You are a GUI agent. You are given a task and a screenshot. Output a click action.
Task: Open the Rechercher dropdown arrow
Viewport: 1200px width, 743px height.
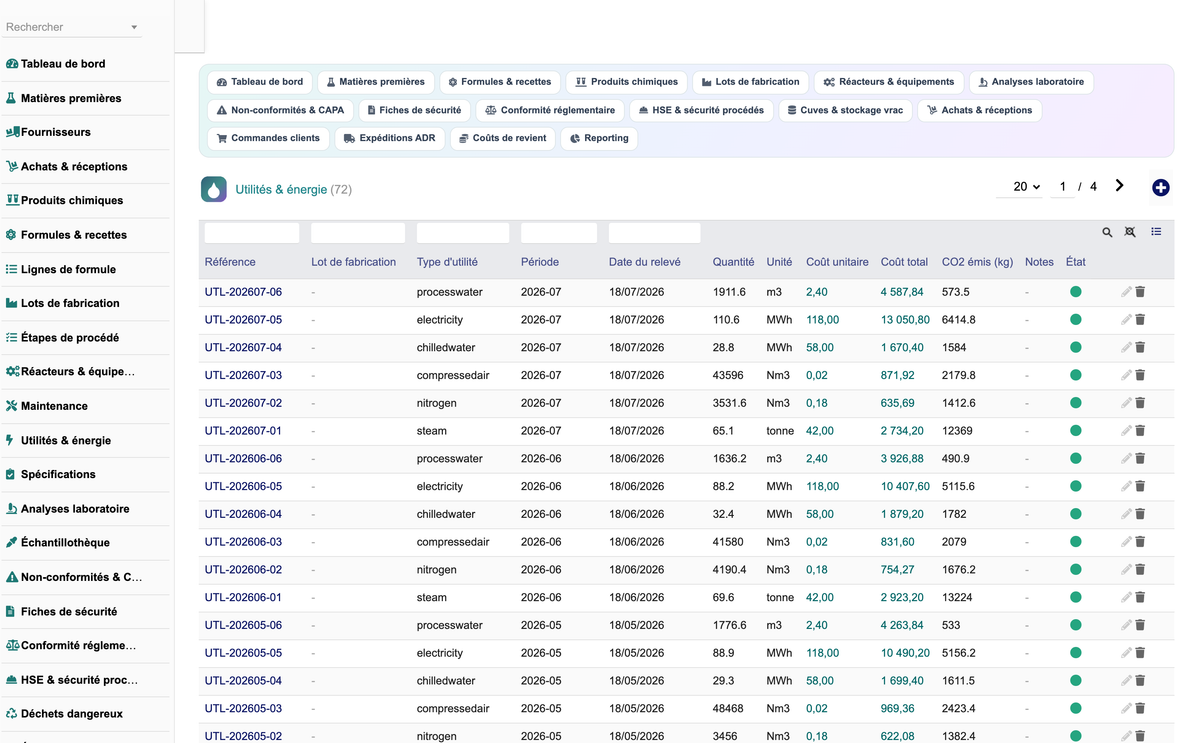134,28
